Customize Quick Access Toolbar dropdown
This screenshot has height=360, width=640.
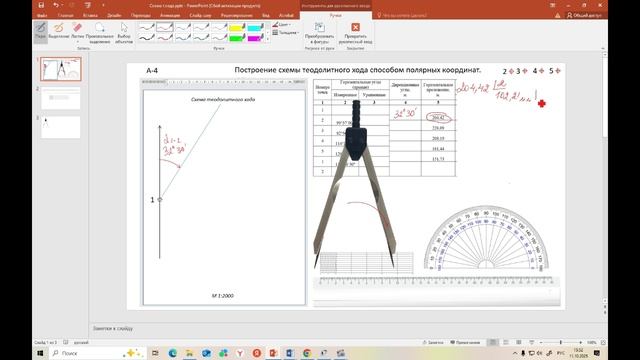103,5
